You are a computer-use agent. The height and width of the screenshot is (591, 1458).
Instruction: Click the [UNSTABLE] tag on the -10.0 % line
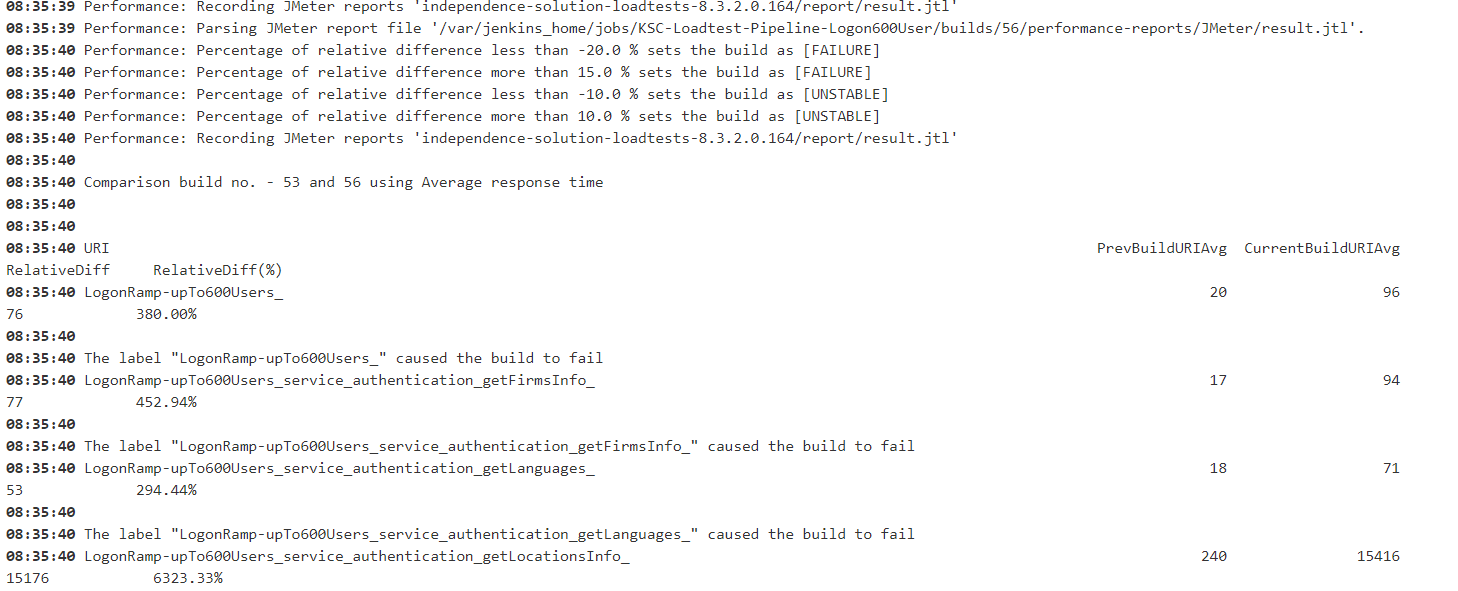tap(845, 94)
